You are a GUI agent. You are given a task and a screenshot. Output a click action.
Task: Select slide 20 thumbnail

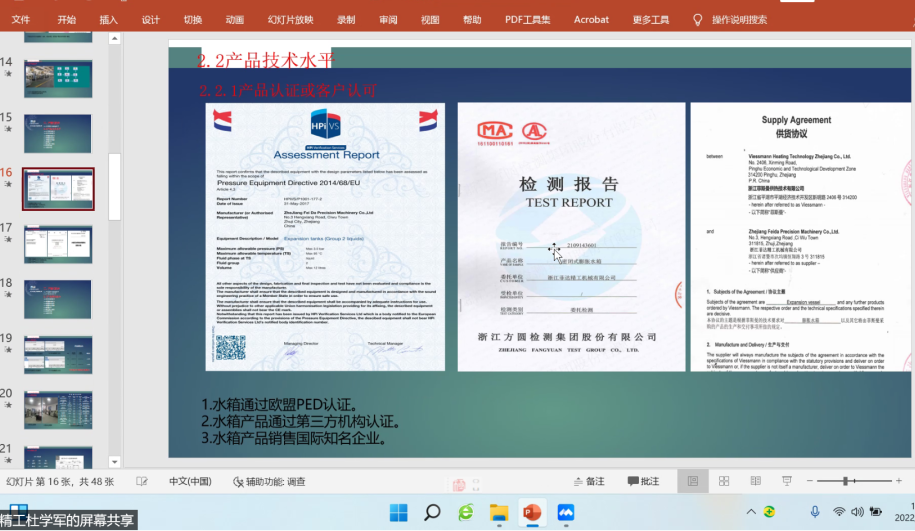click(58, 410)
